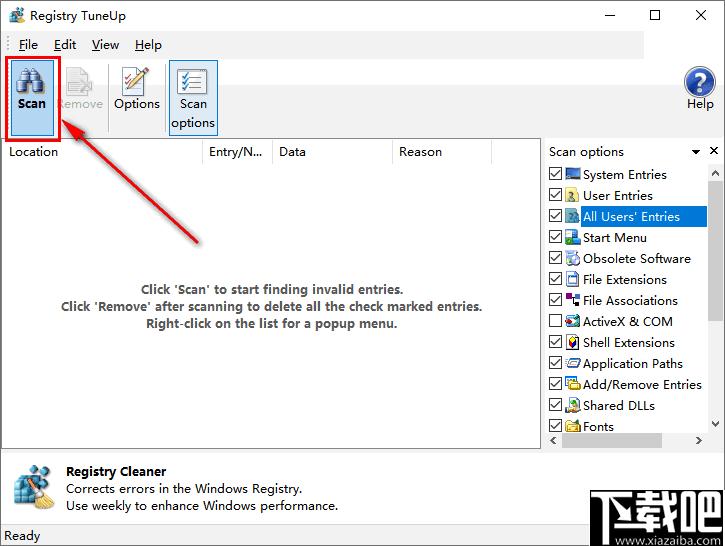This screenshot has width=725, height=546.
Task: Uncheck the Fonts checkbox
Action: (555, 425)
